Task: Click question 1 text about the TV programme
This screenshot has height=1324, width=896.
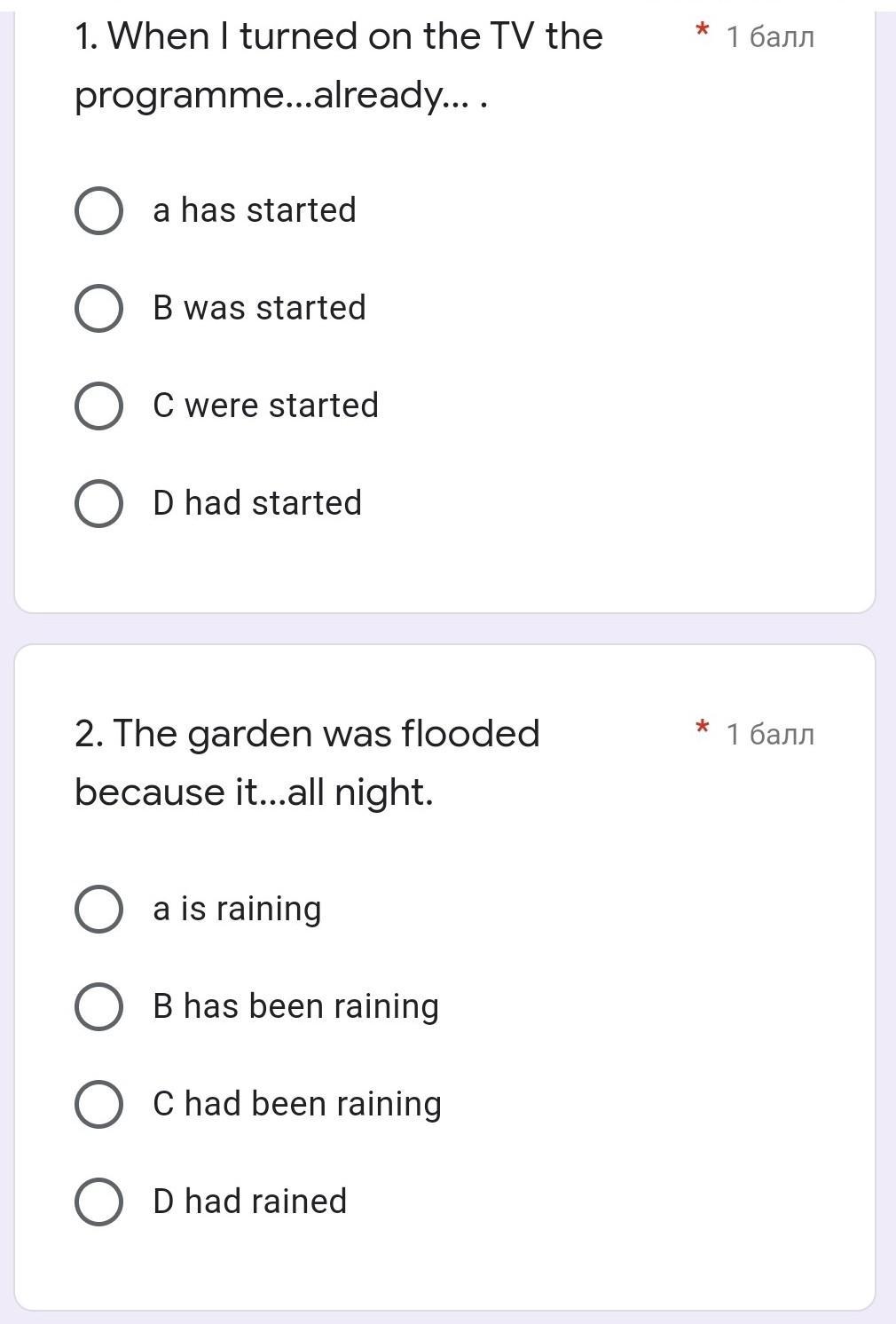Action: click(338, 65)
